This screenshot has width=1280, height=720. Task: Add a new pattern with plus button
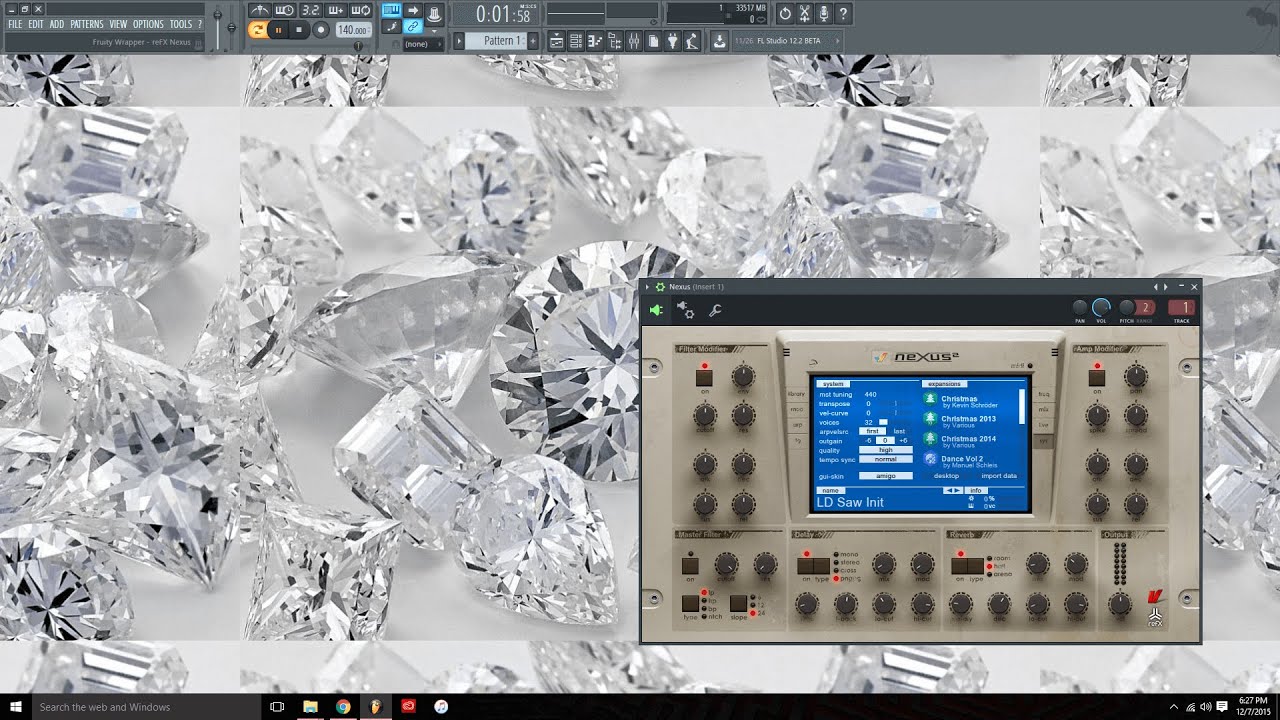533,41
